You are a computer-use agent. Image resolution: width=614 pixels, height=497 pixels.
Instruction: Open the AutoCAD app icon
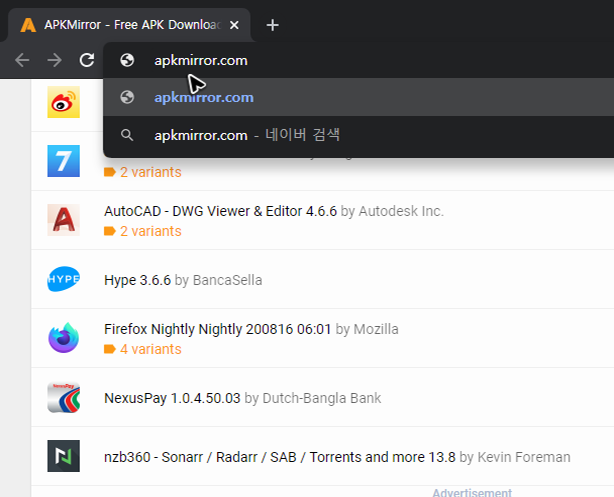click(63, 220)
